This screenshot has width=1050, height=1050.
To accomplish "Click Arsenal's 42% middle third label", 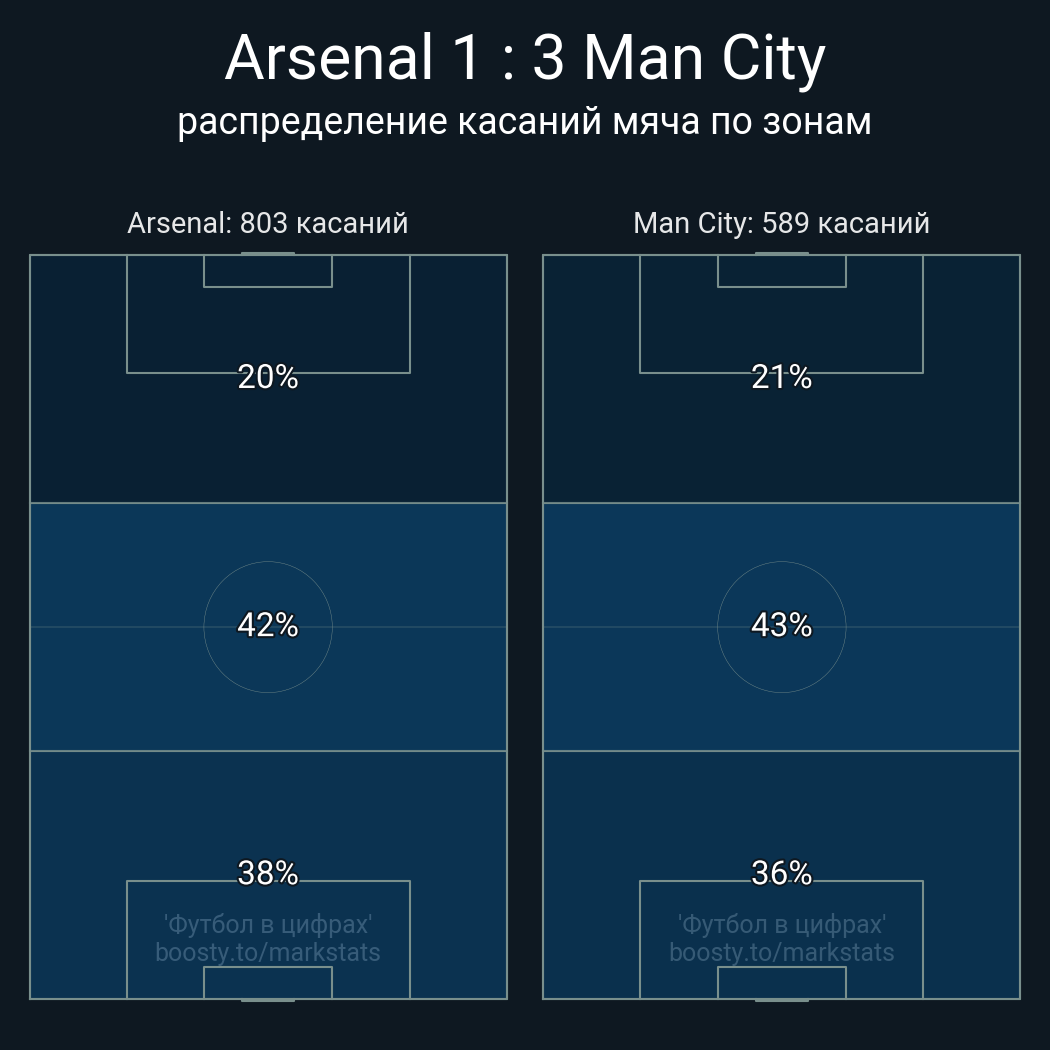I will [268, 625].
